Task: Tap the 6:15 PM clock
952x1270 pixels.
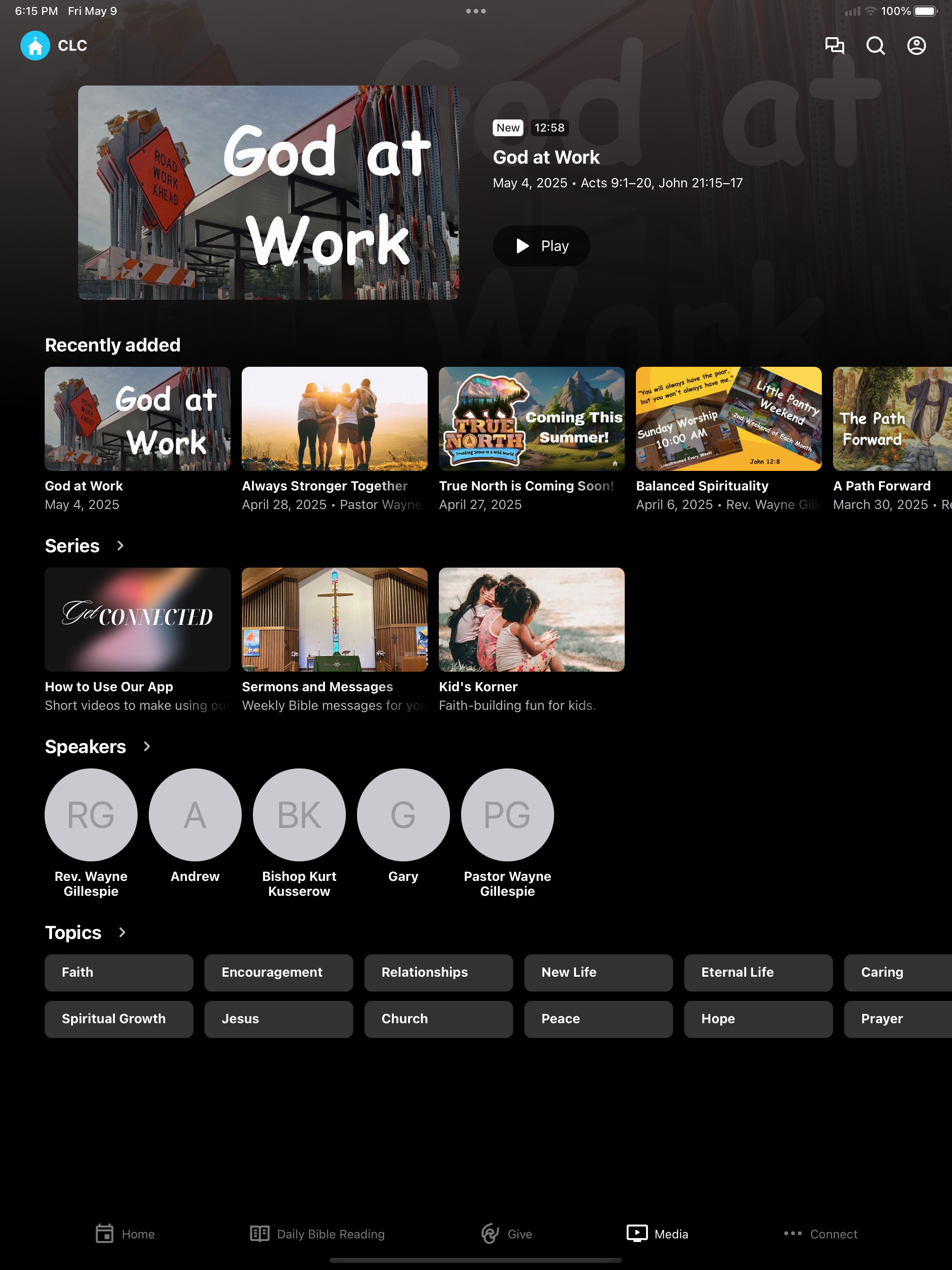Action: 36,11
